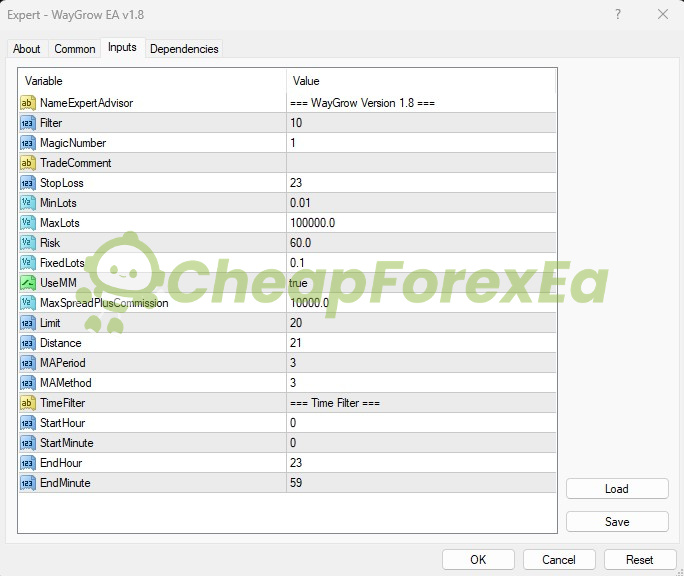This screenshot has width=684, height=576.
Task: Edit the StopLoss value 23
Action: click(421, 183)
